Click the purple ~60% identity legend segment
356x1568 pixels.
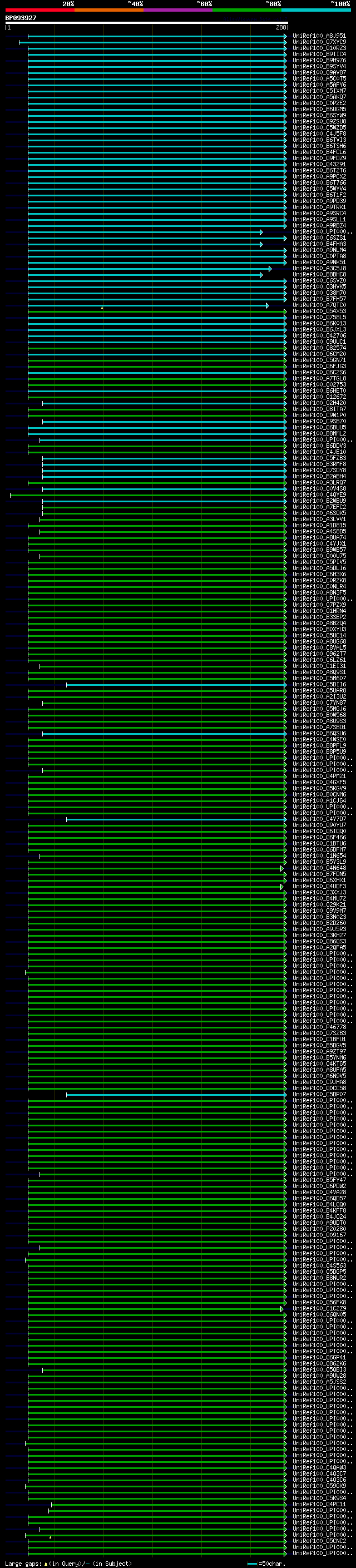point(179,10)
